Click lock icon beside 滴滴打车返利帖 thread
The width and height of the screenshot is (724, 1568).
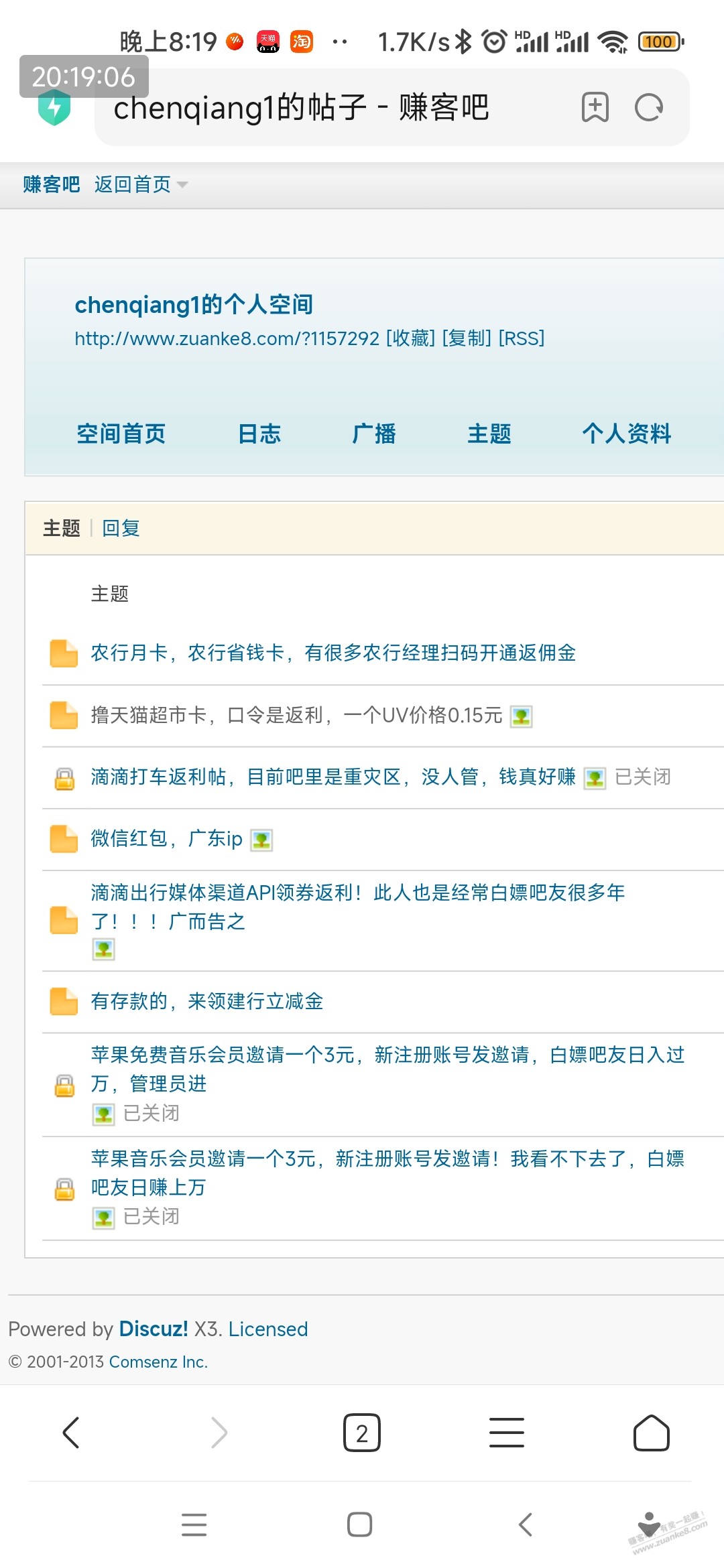64,779
